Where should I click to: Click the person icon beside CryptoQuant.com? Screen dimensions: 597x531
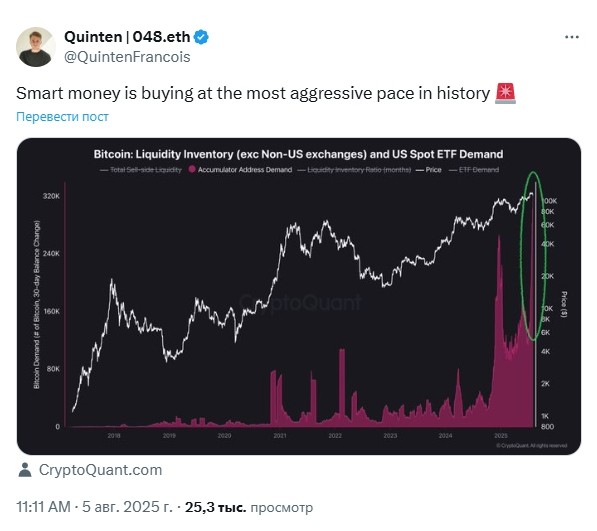[25, 470]
